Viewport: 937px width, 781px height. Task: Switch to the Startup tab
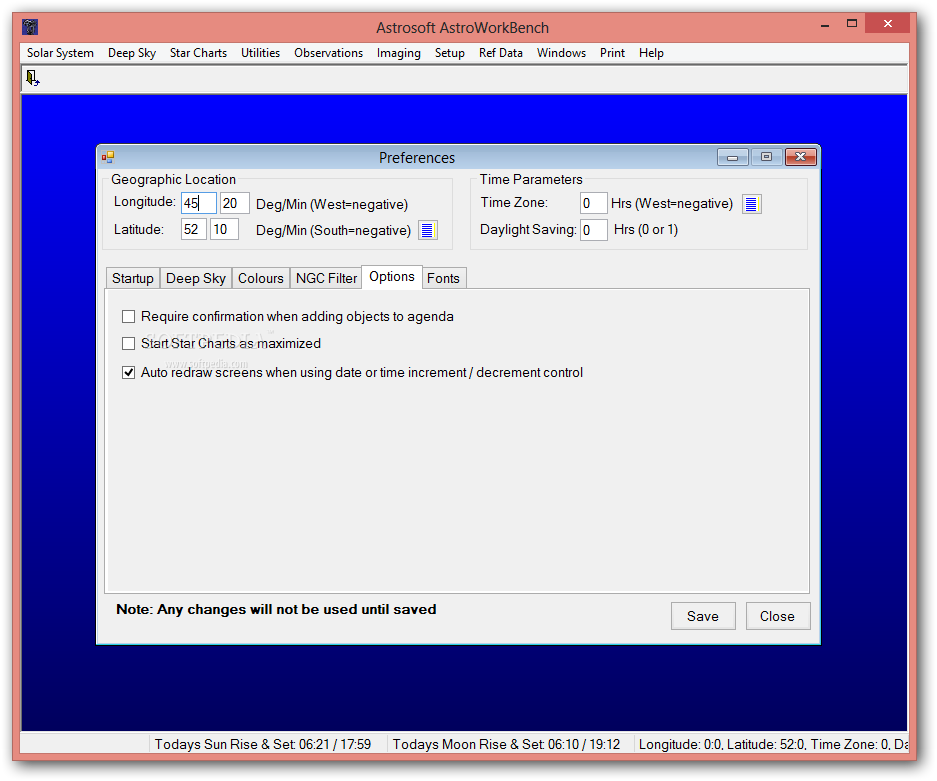click(133, 278)
